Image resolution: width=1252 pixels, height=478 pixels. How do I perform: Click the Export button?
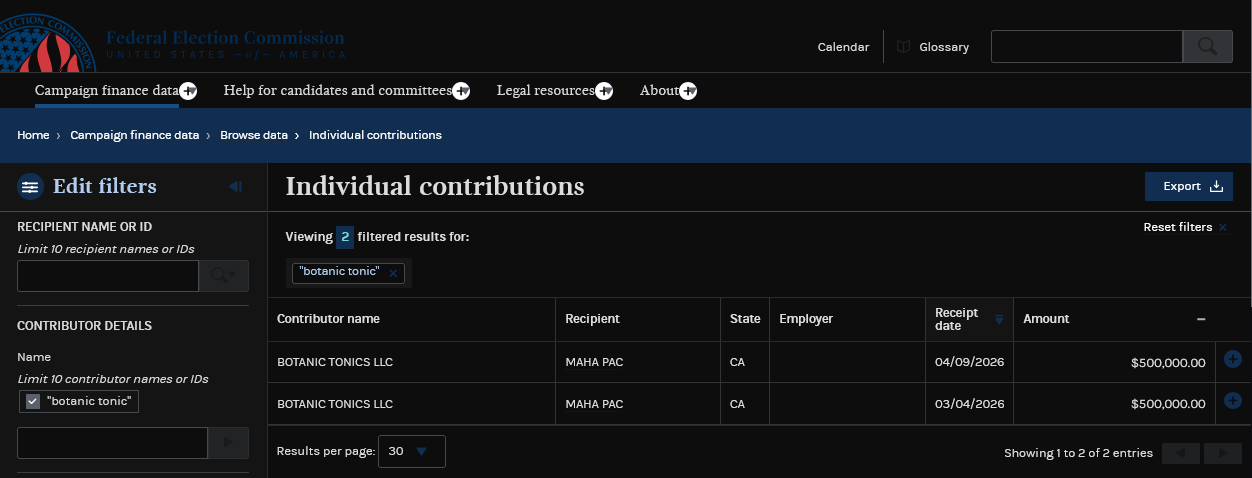[1189, 186]
